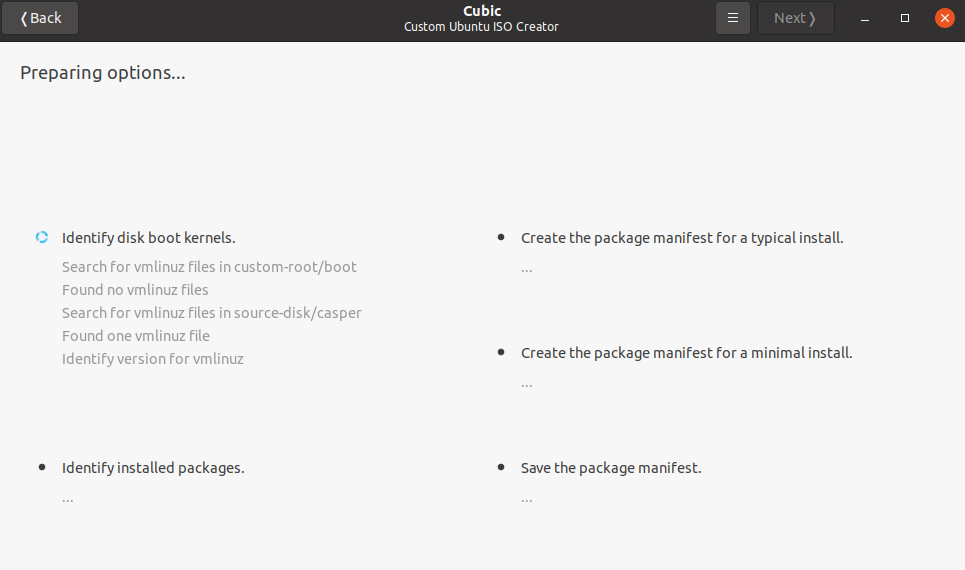Minimize the Cubic window
Screen dimensions: 965x570
tap(865, 18)
